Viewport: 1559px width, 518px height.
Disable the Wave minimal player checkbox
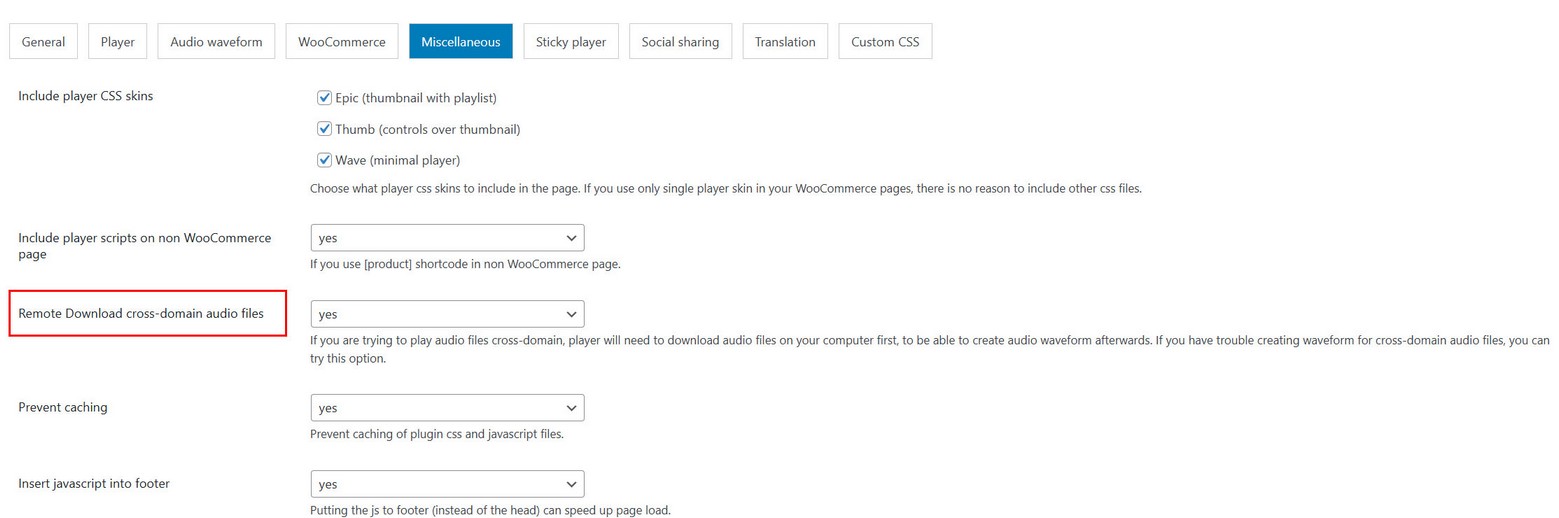click(x=324, y=160)
